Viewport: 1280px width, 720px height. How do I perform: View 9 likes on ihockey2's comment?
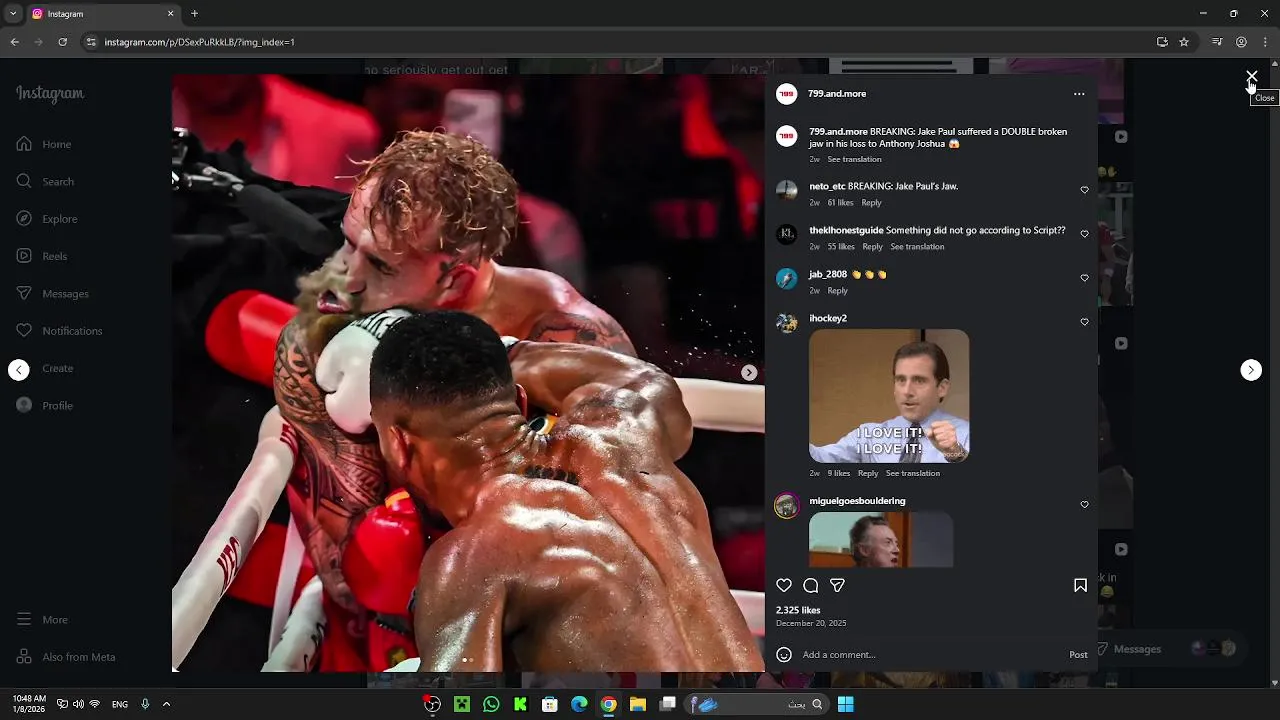coord(839,473)
